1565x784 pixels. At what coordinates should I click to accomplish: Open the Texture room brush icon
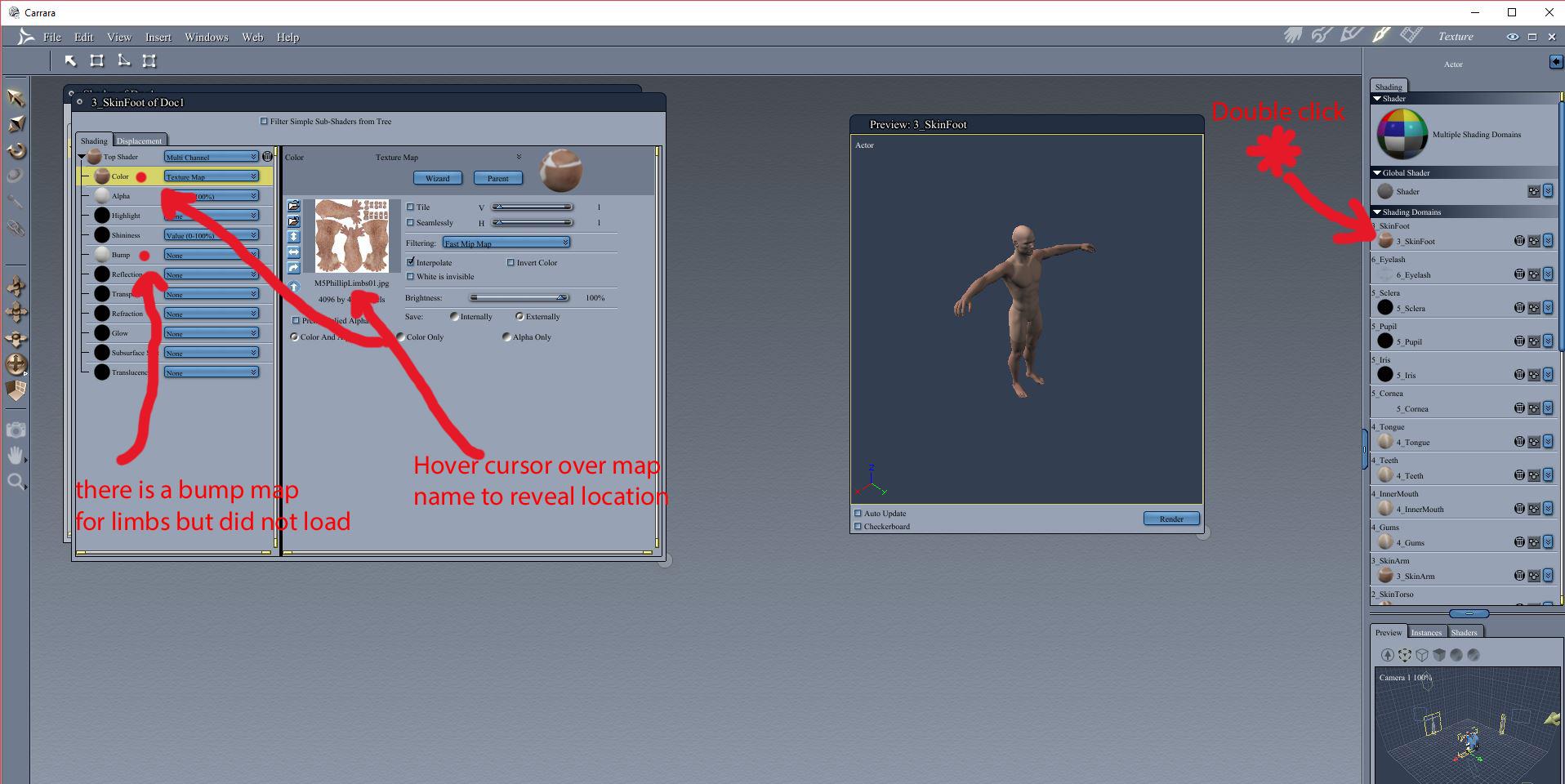(1381, 35)
